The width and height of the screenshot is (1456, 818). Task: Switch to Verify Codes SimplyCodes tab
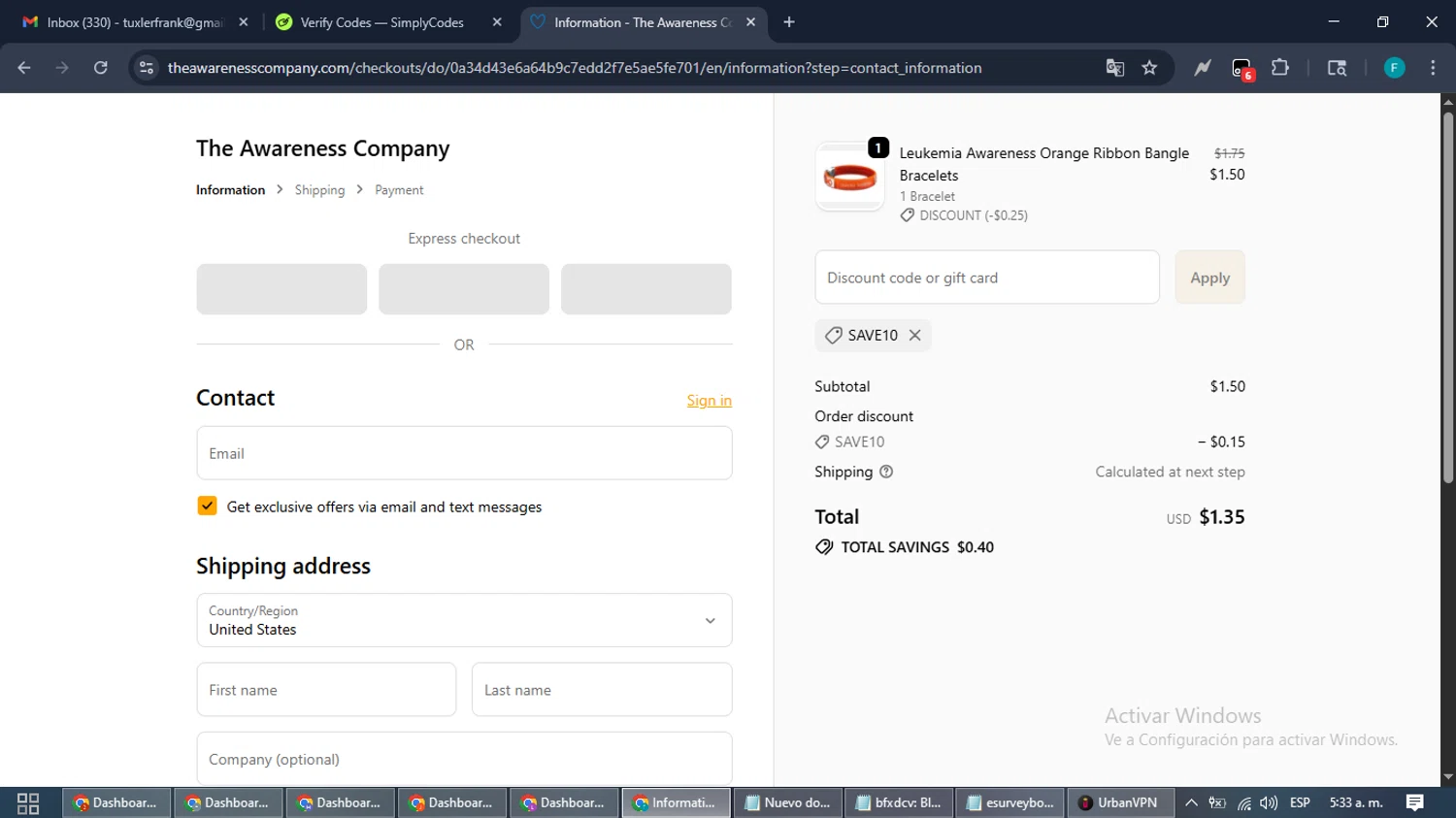382,22
